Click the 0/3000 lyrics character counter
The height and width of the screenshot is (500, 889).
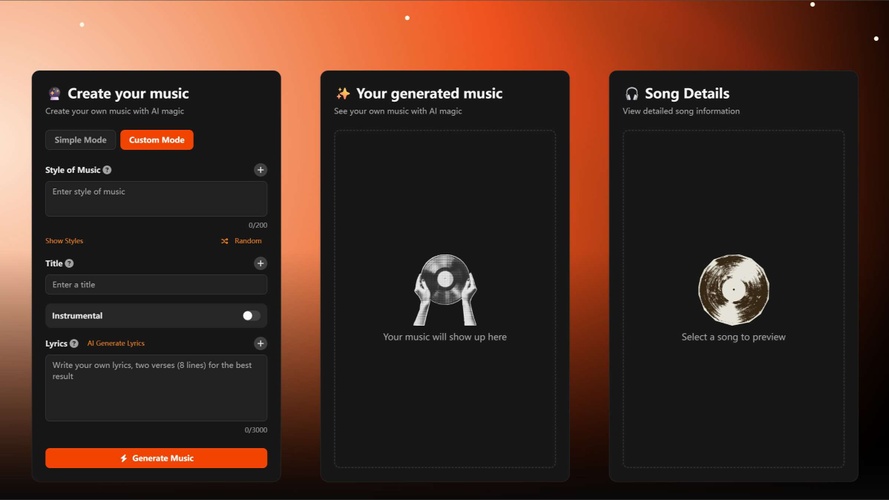tap(256, 430)
